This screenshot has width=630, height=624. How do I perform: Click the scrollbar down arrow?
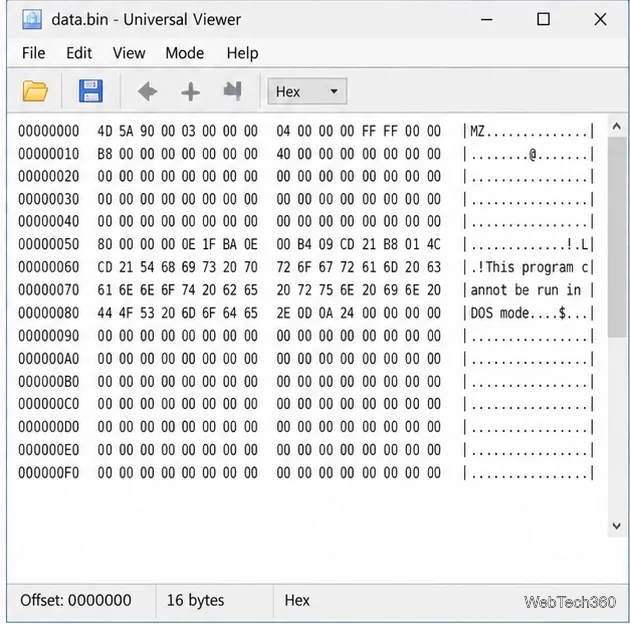point(617,526)
